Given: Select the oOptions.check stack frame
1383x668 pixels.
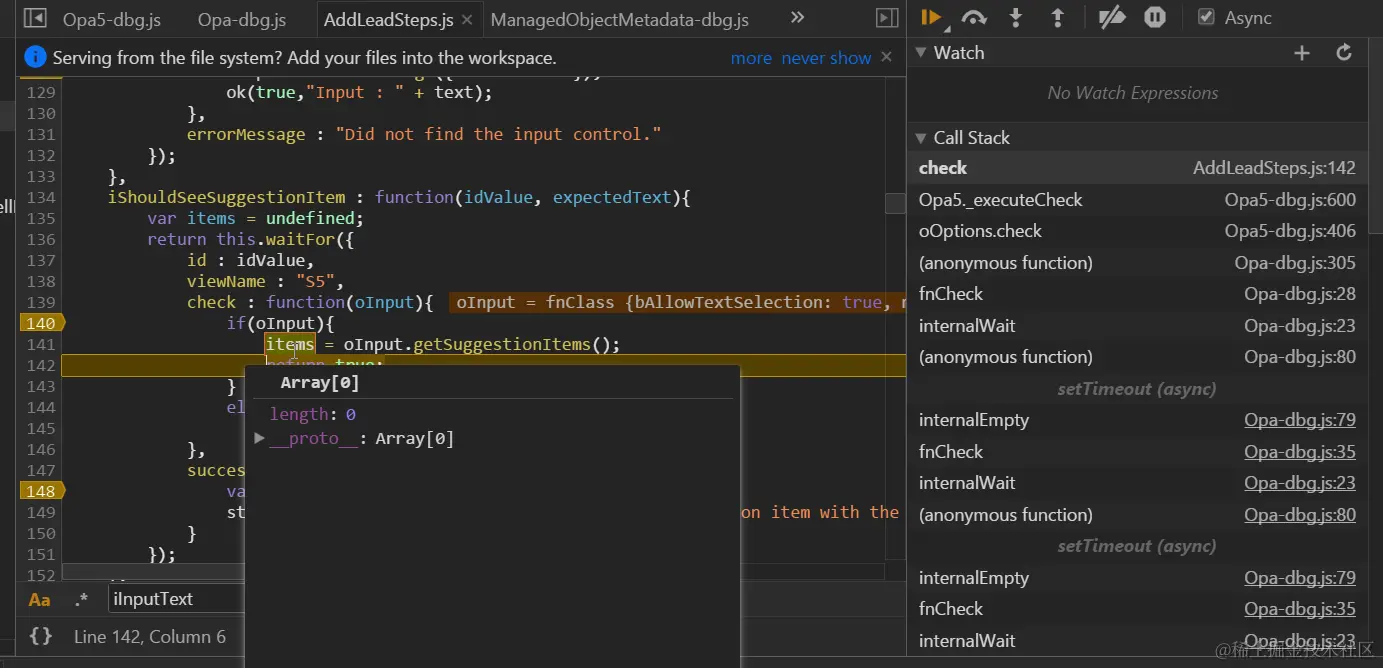Looking at the screenshot, I should pyautogui.click(x=1137, y=231).
